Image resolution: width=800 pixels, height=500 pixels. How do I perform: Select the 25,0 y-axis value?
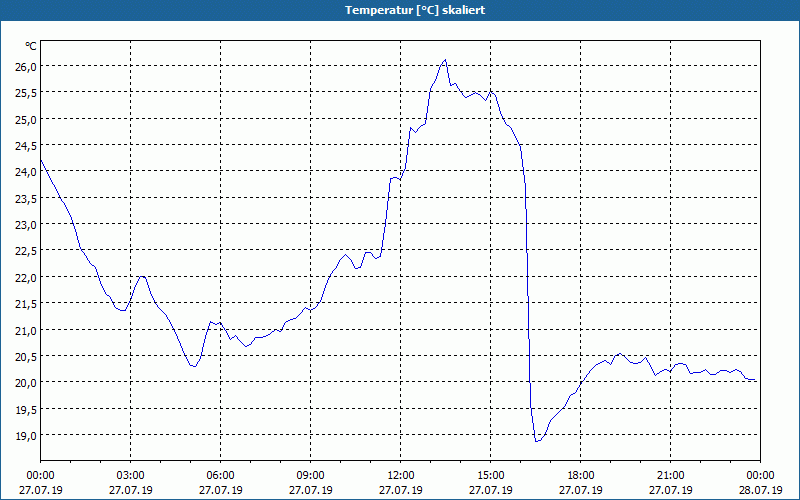pyautogui.click(x=24, y=119)
